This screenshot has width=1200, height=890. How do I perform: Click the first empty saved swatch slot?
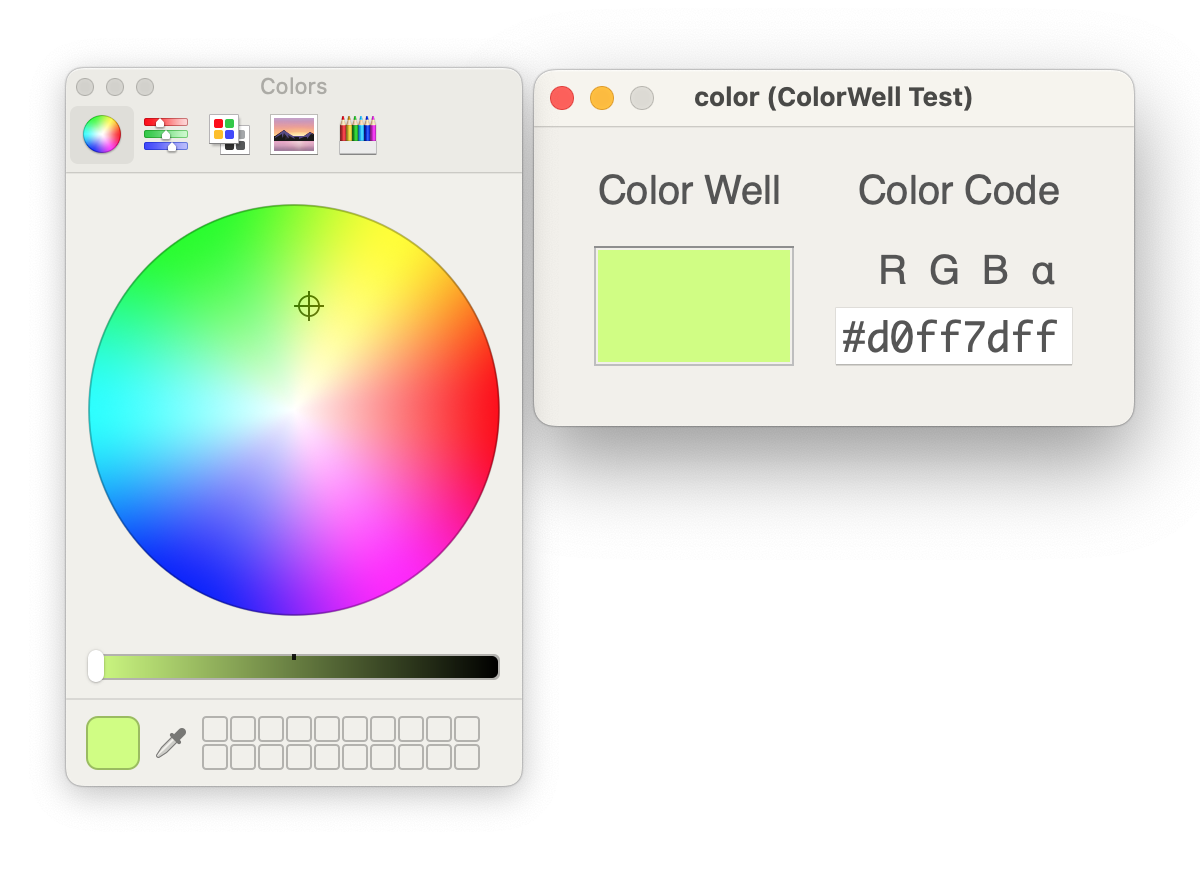point(215,729)
